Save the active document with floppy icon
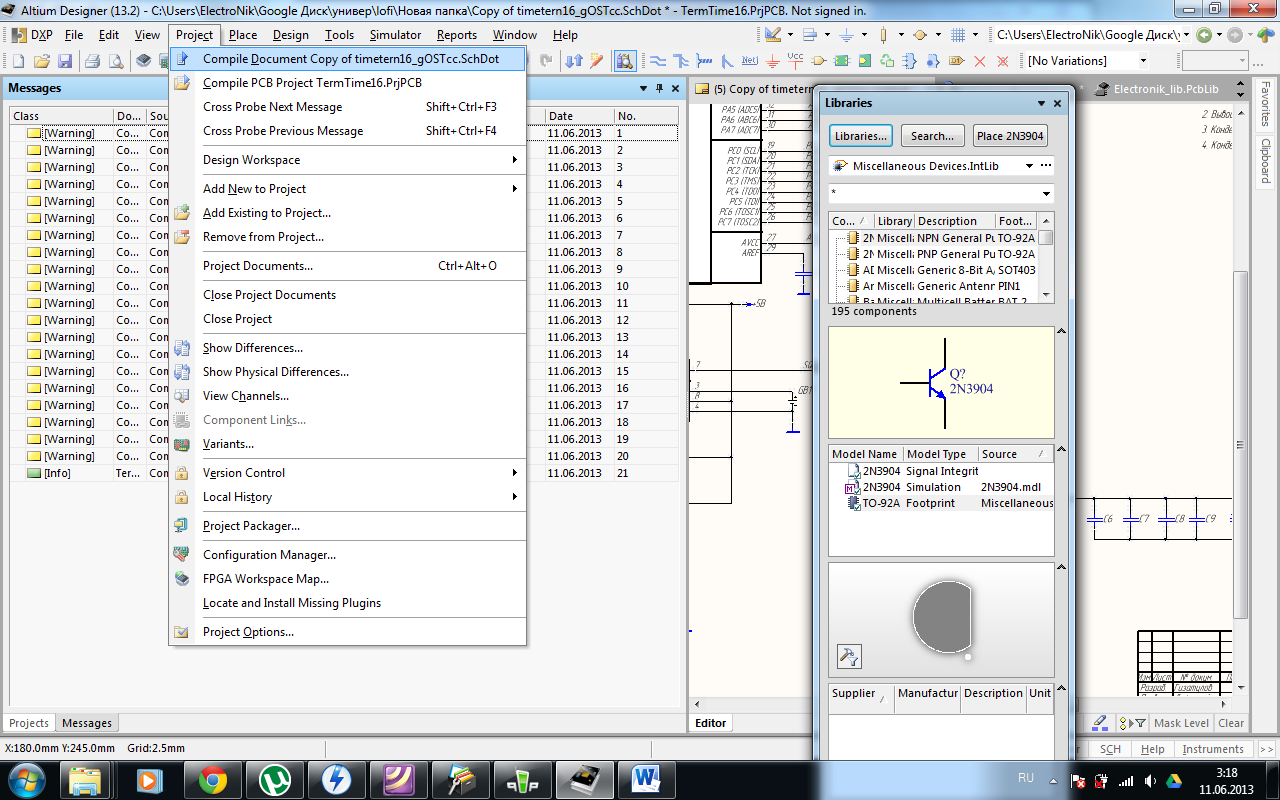Screen dimensions: 1280x800 [65, 61]
